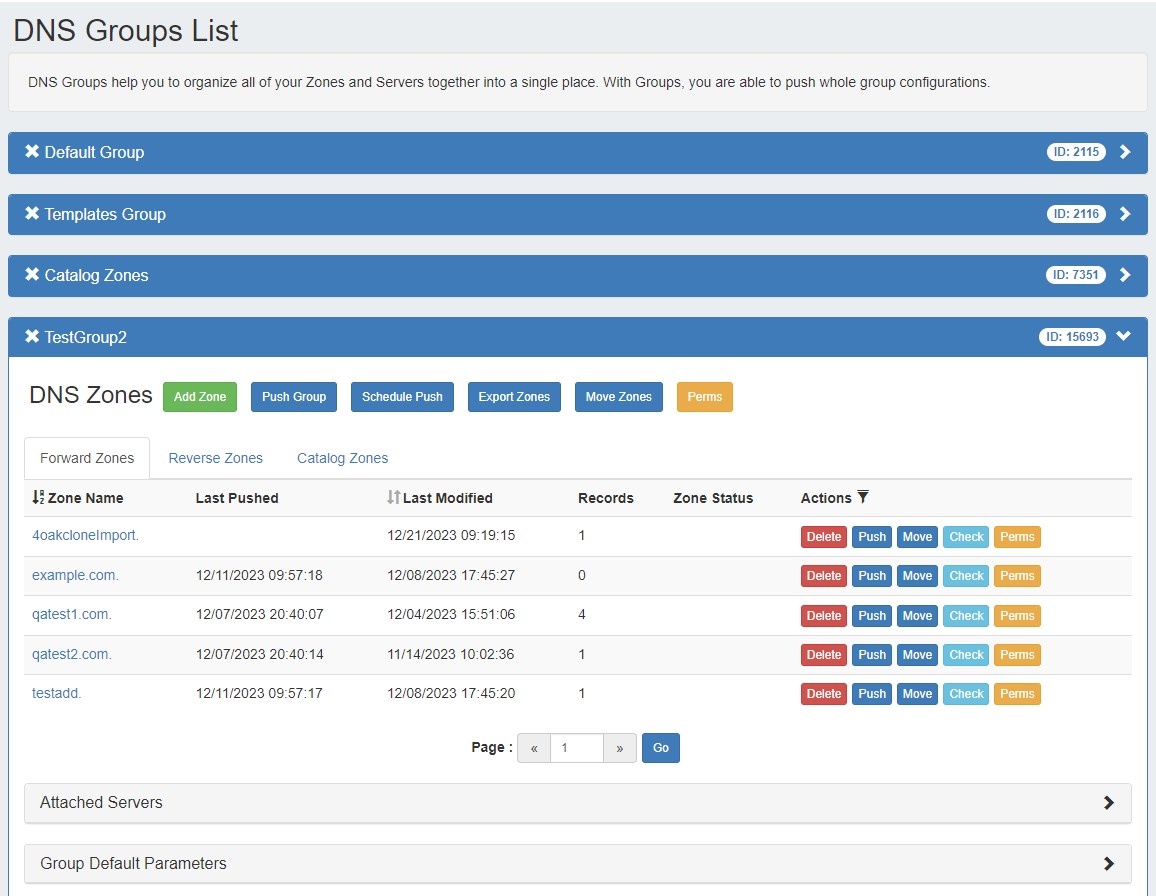Viewport: 1156px width, 896px height.
Task: Click the X icon beside Catalog Zones group
Action: [x=32, y=275]
